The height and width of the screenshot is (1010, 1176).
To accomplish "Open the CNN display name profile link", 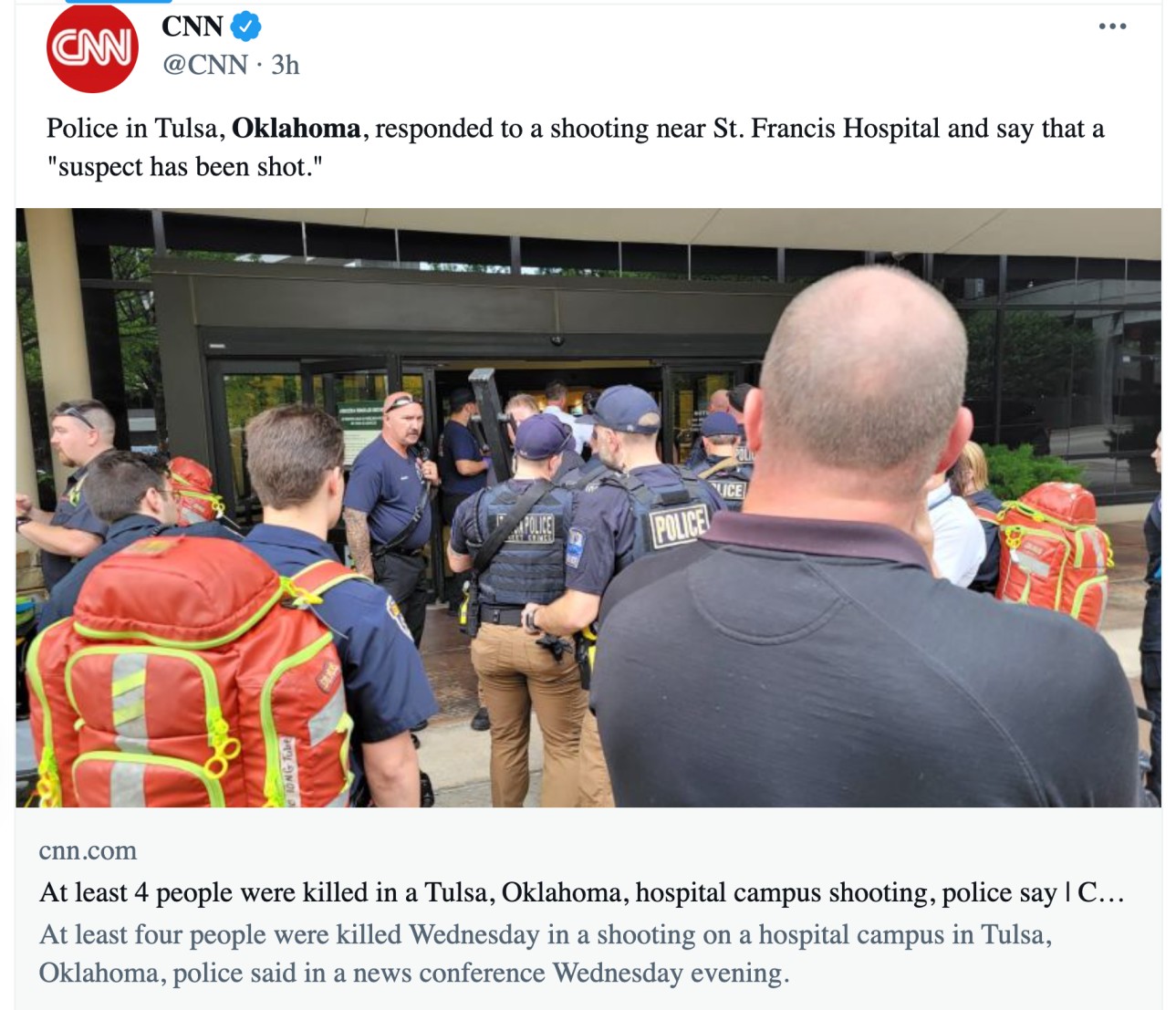I will 193,26.
